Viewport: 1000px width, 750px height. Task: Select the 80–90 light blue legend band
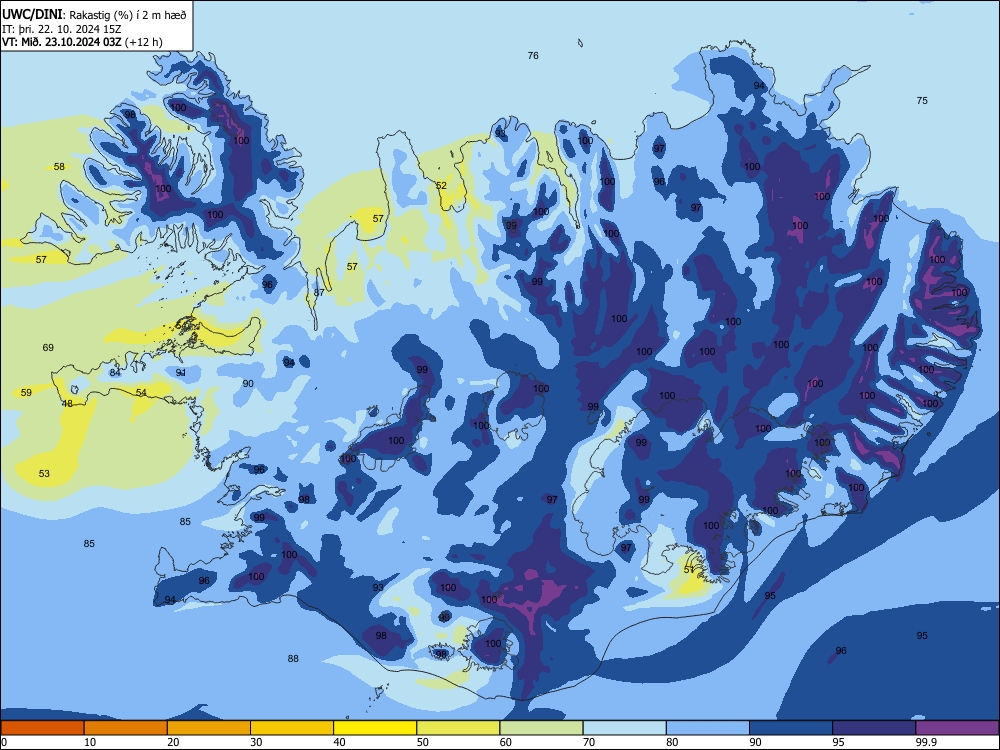tap(708, 728)
